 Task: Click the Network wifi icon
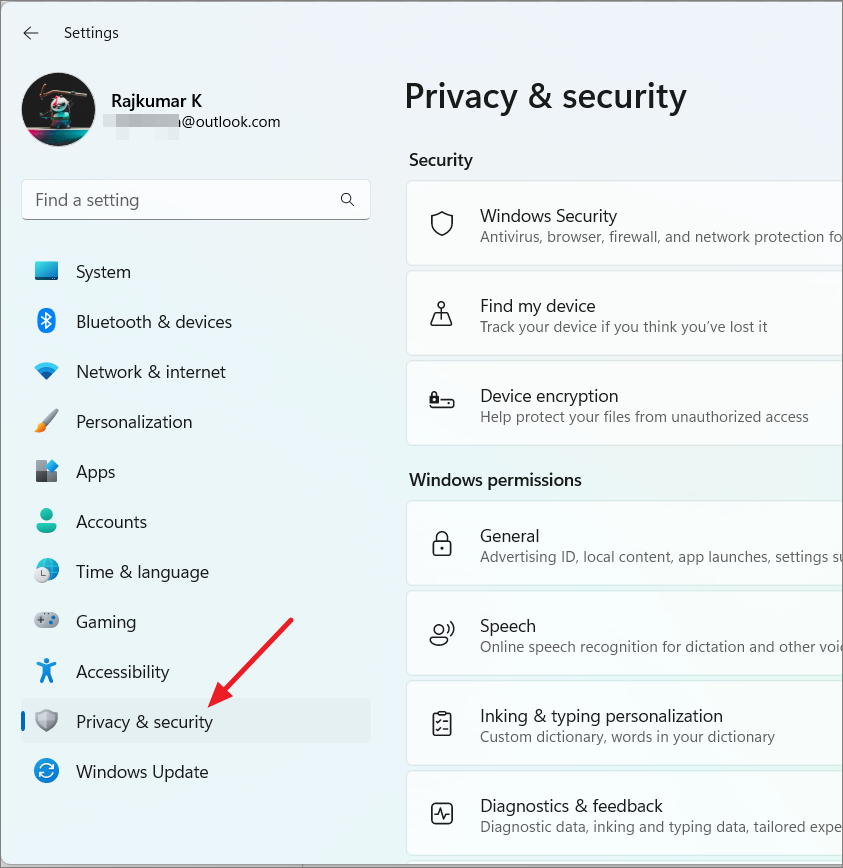[x=46, y=371]
